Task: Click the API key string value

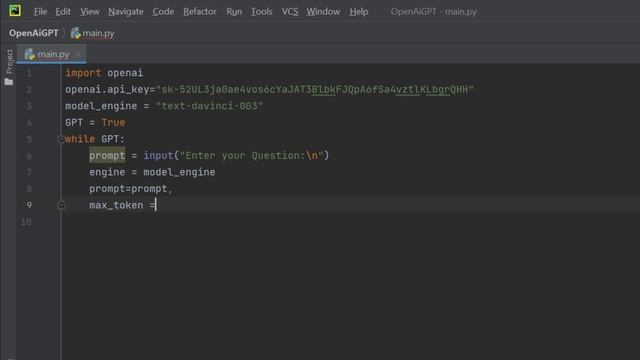Action: 315,89
